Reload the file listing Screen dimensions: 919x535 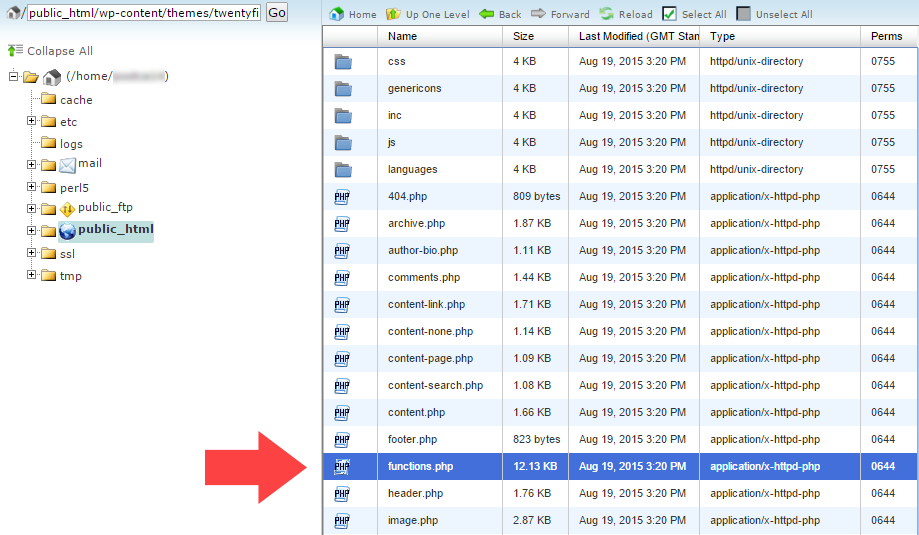[607, 14]
